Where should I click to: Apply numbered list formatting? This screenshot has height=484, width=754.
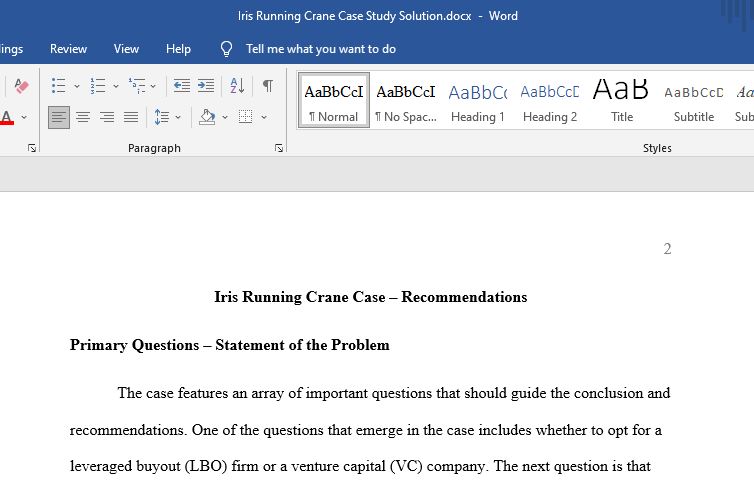(98, 86)
